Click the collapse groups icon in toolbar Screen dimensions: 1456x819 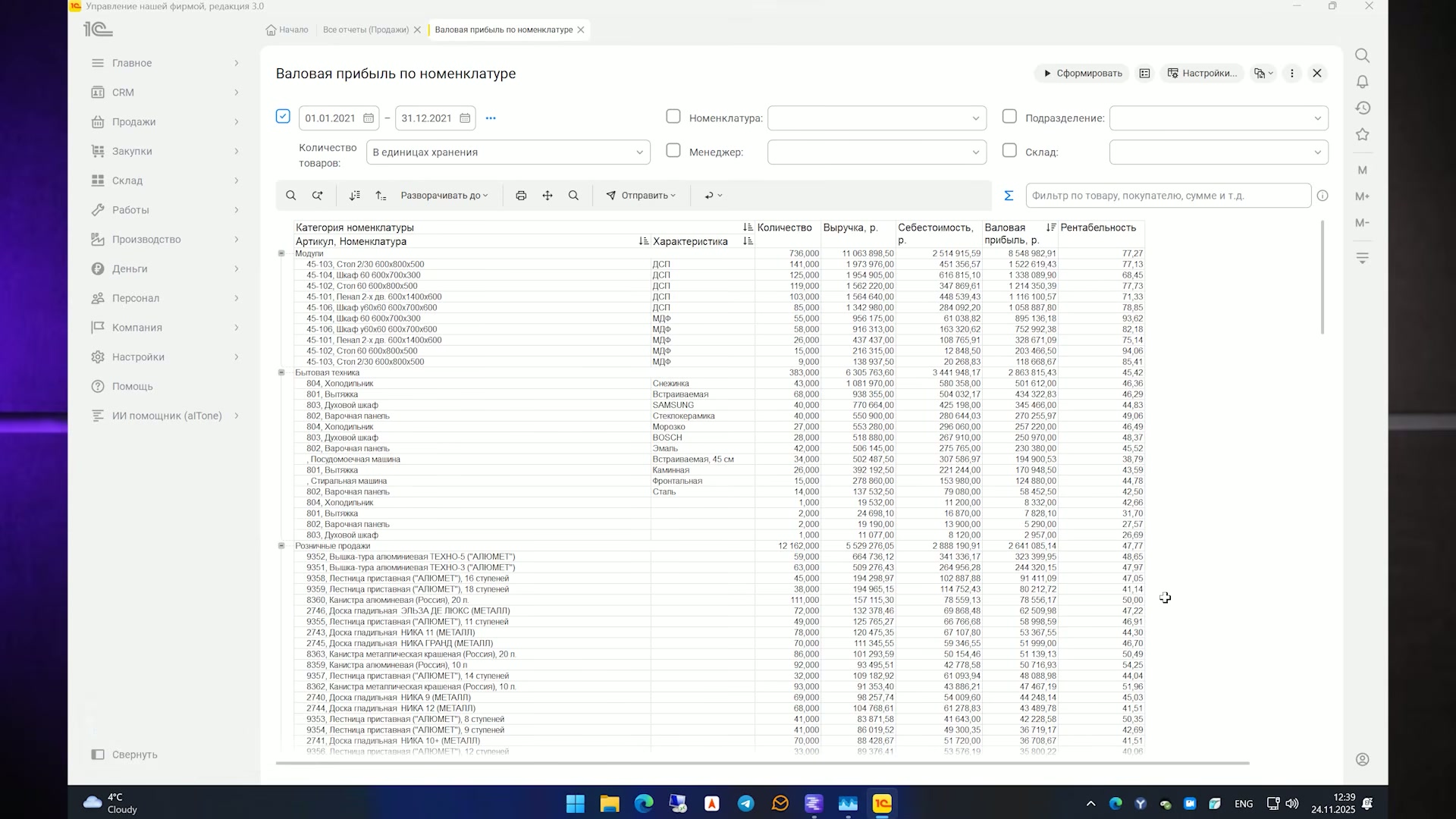pos(354,196)
